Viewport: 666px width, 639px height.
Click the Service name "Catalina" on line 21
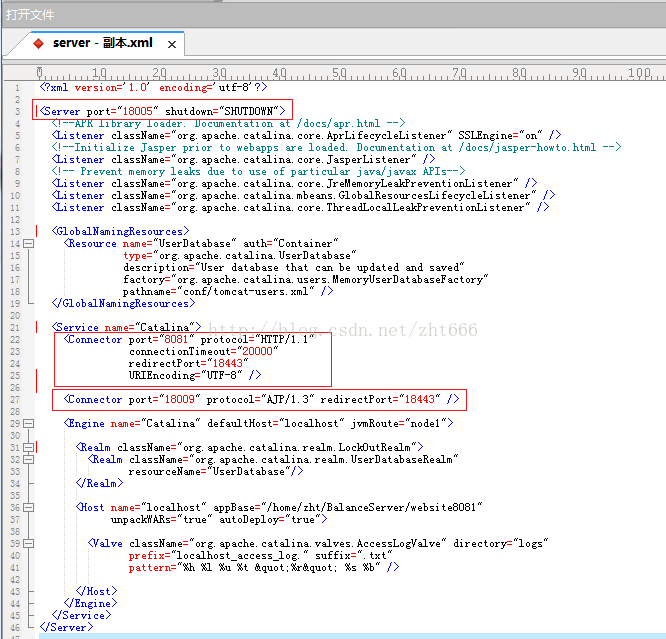[164, 327]
